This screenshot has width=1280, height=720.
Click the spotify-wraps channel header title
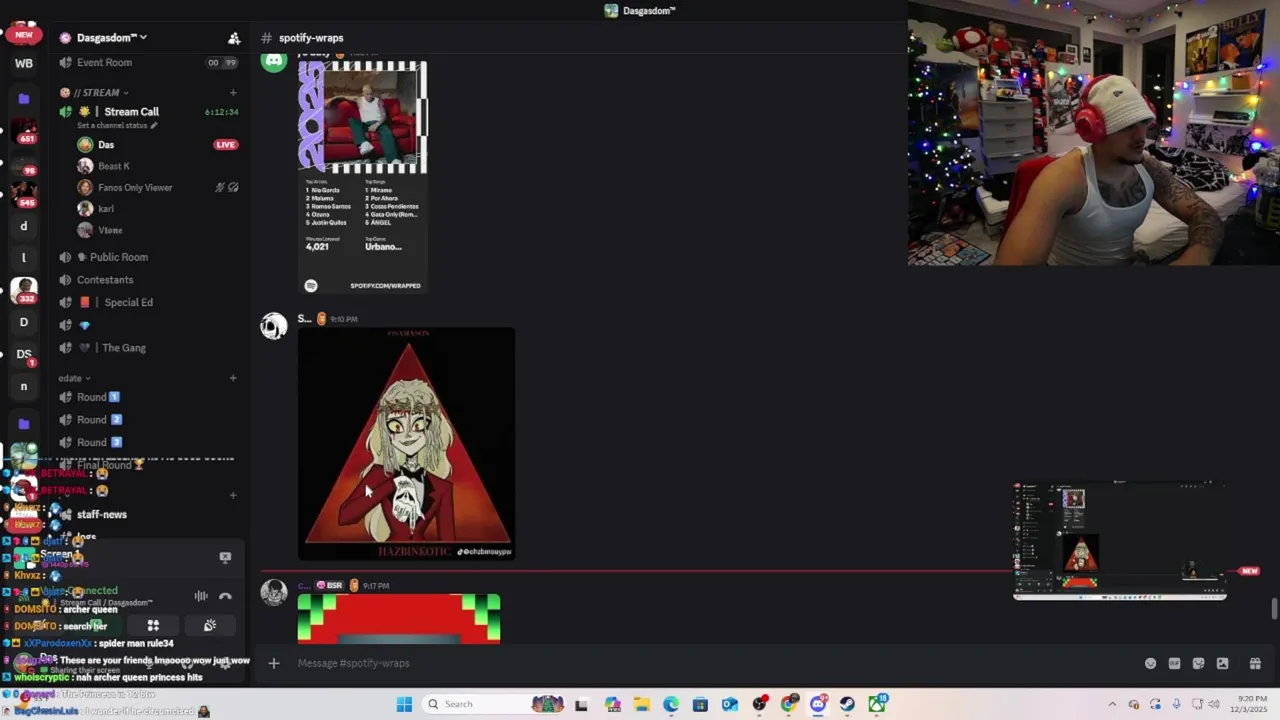click(311, 38)
